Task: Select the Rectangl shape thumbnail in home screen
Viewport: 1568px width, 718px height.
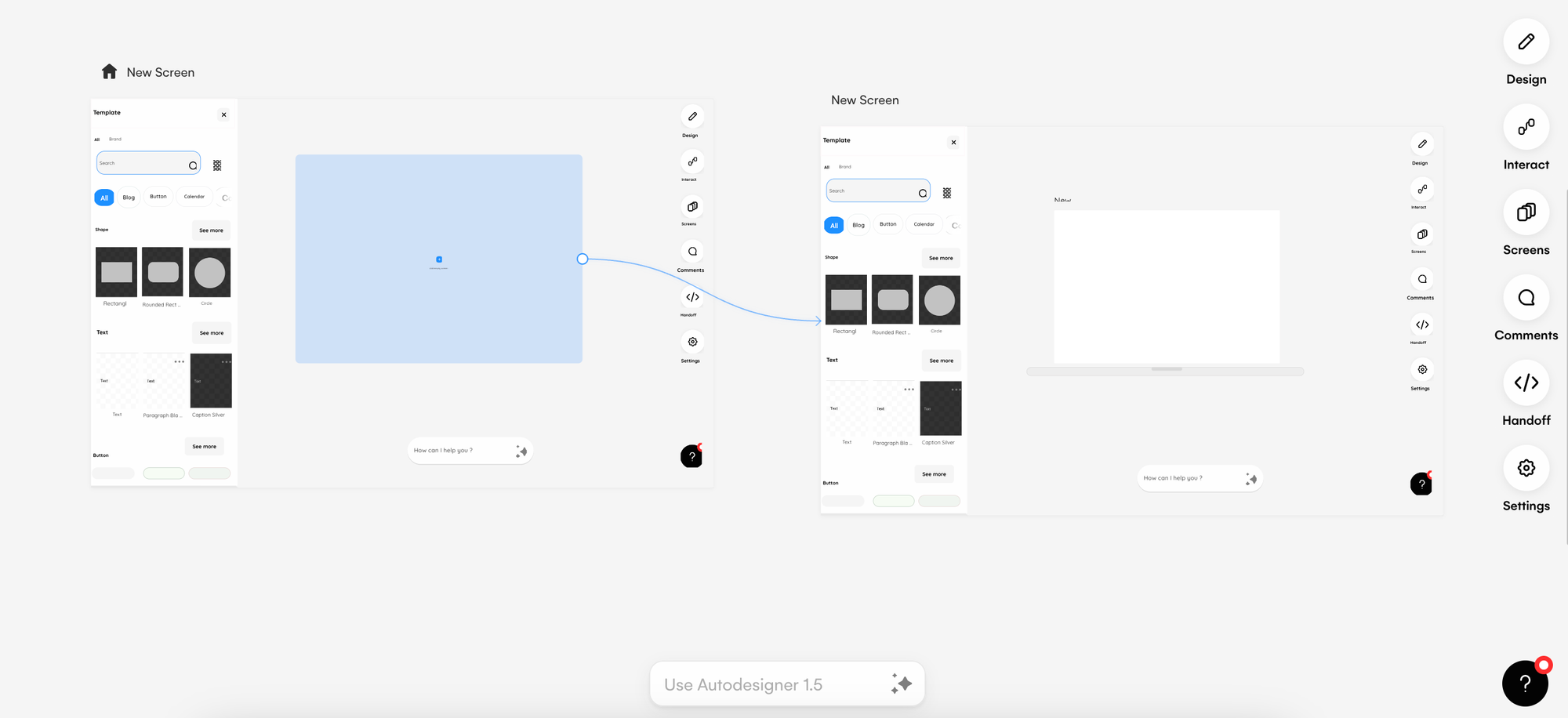Action: coord(116,272)
